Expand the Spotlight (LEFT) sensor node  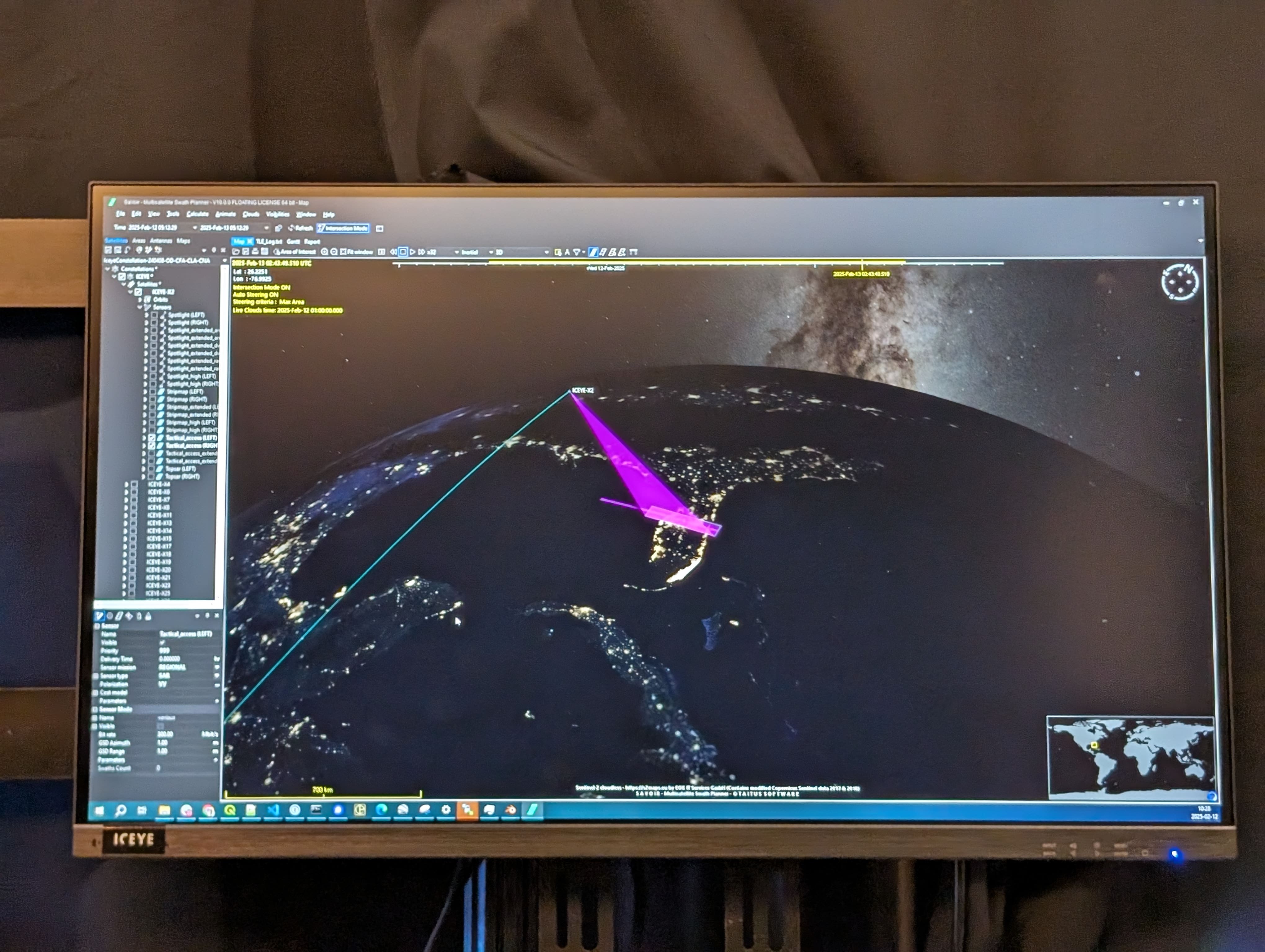pyautogui.click(x=146, y=315)
